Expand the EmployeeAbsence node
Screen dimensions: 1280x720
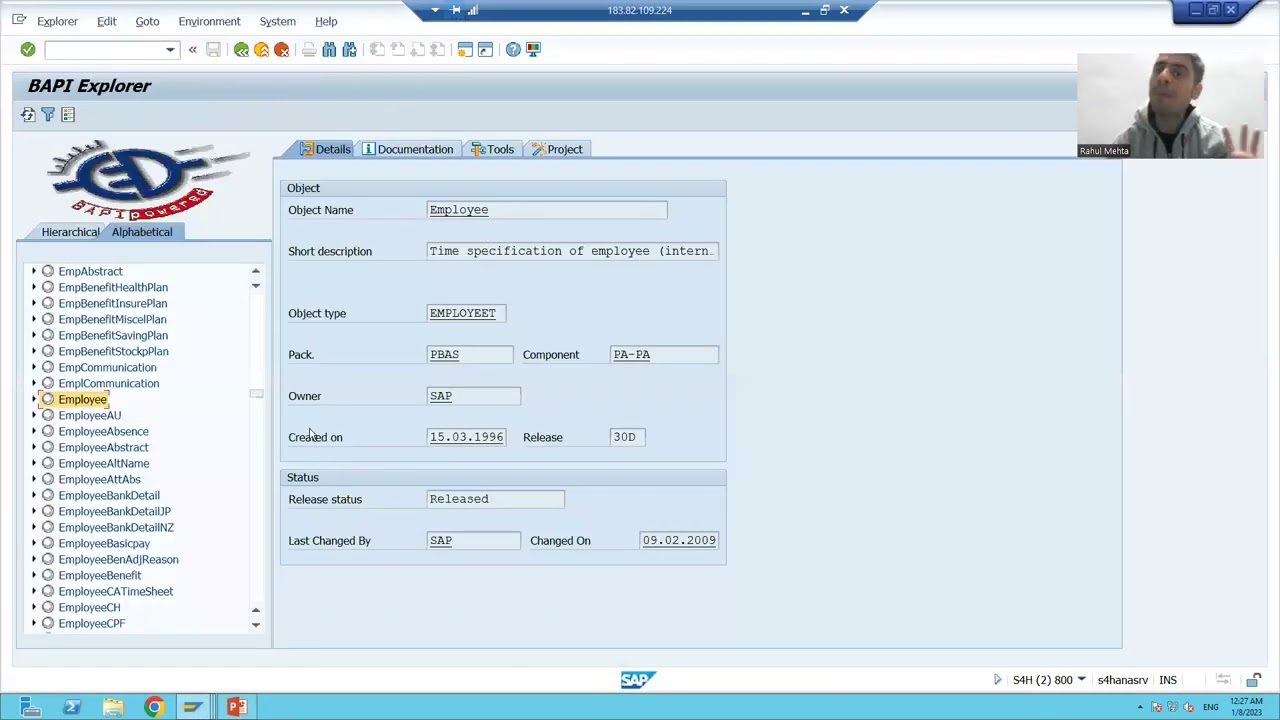coord(34,431)
